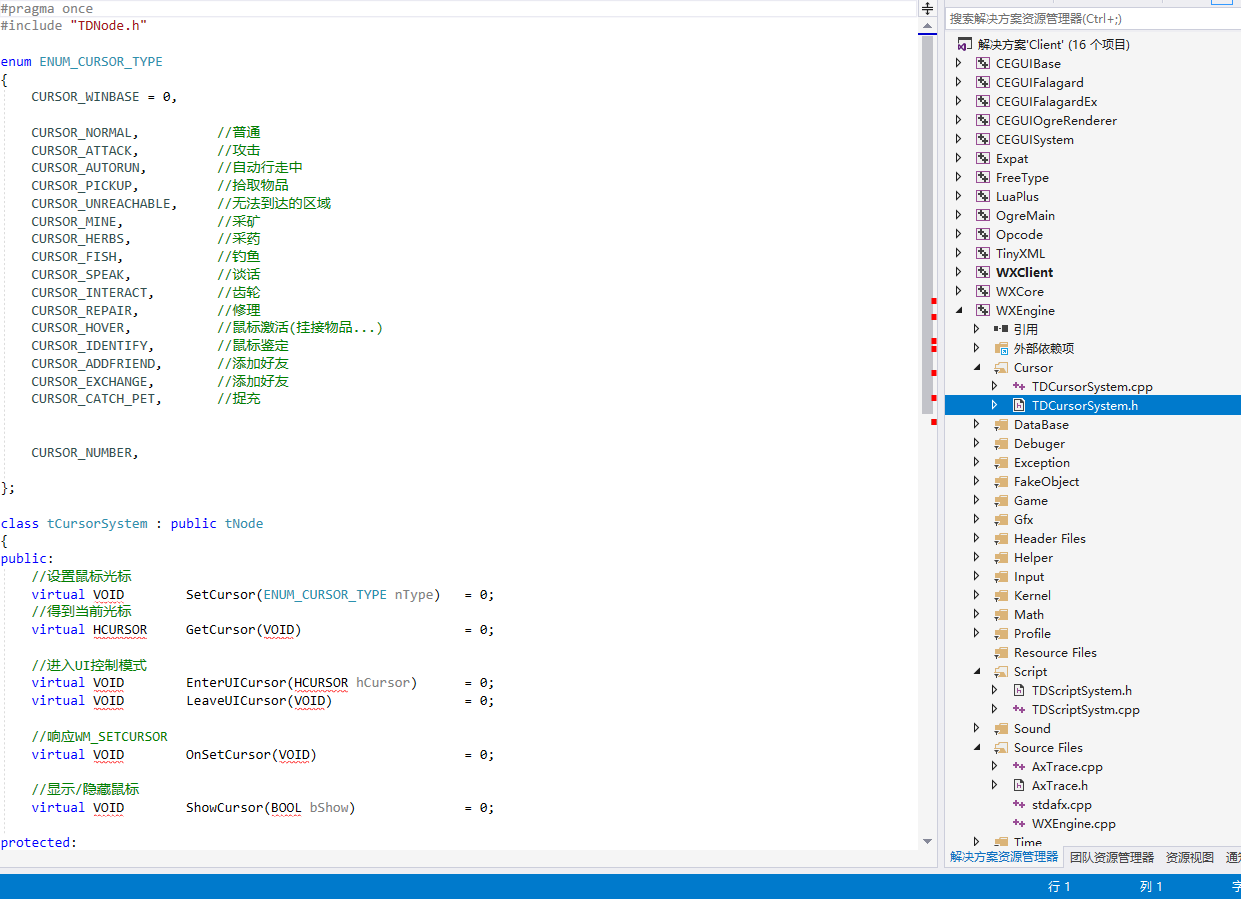Click the editor scrollbar down arrow
This screenshot has width=1241, height=899.
(927, 841)
